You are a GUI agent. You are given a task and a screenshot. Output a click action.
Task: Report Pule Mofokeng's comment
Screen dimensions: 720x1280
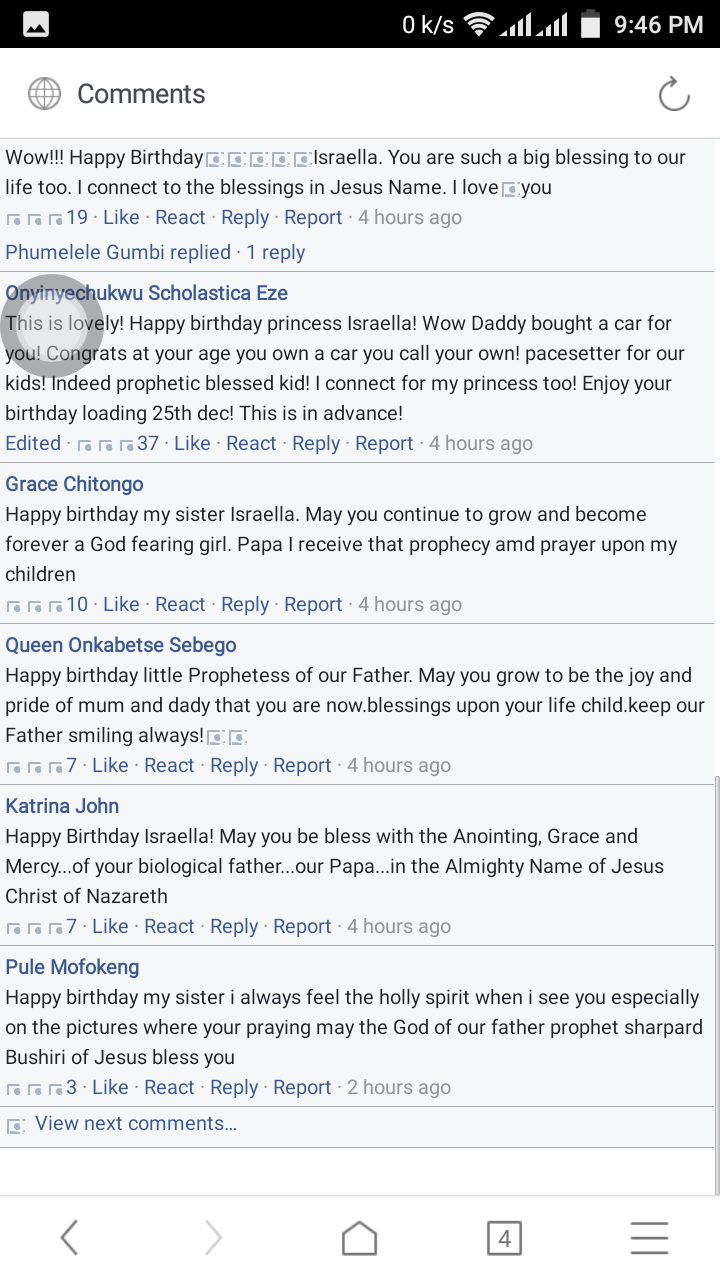click(x=302, y=1087)
